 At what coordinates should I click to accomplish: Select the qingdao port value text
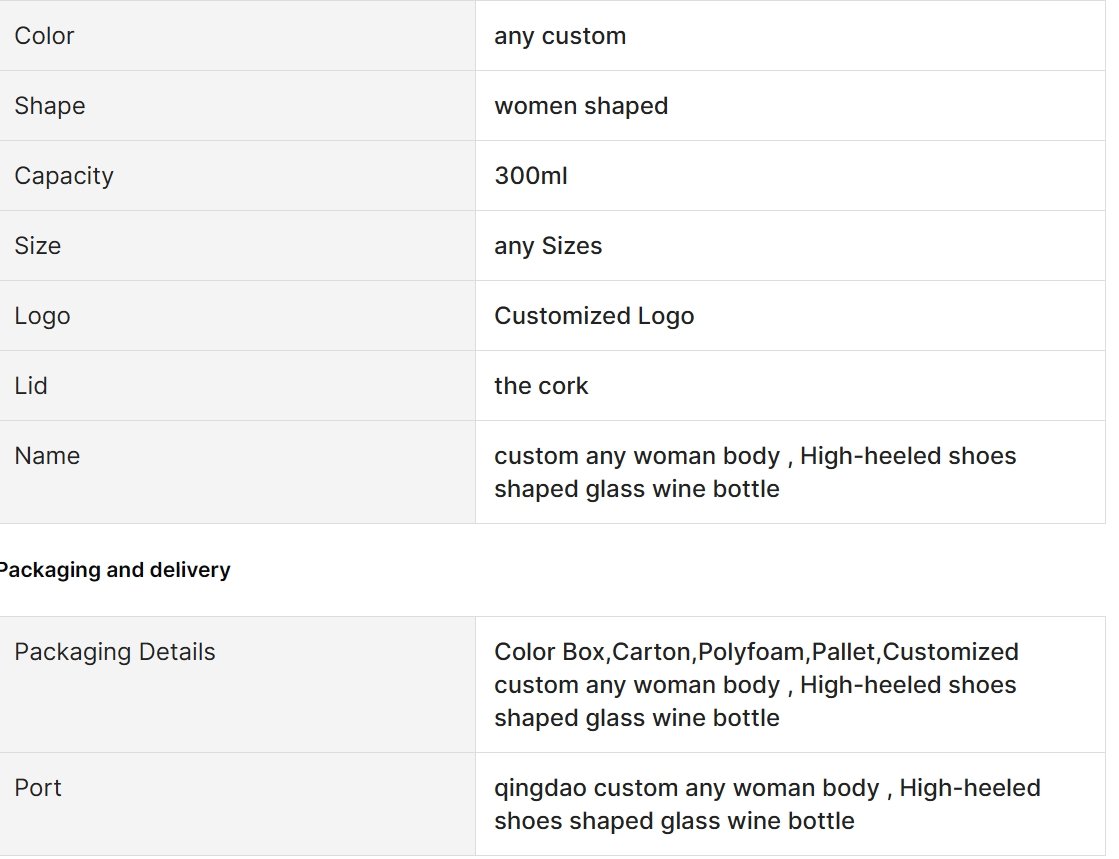[767, 804]
